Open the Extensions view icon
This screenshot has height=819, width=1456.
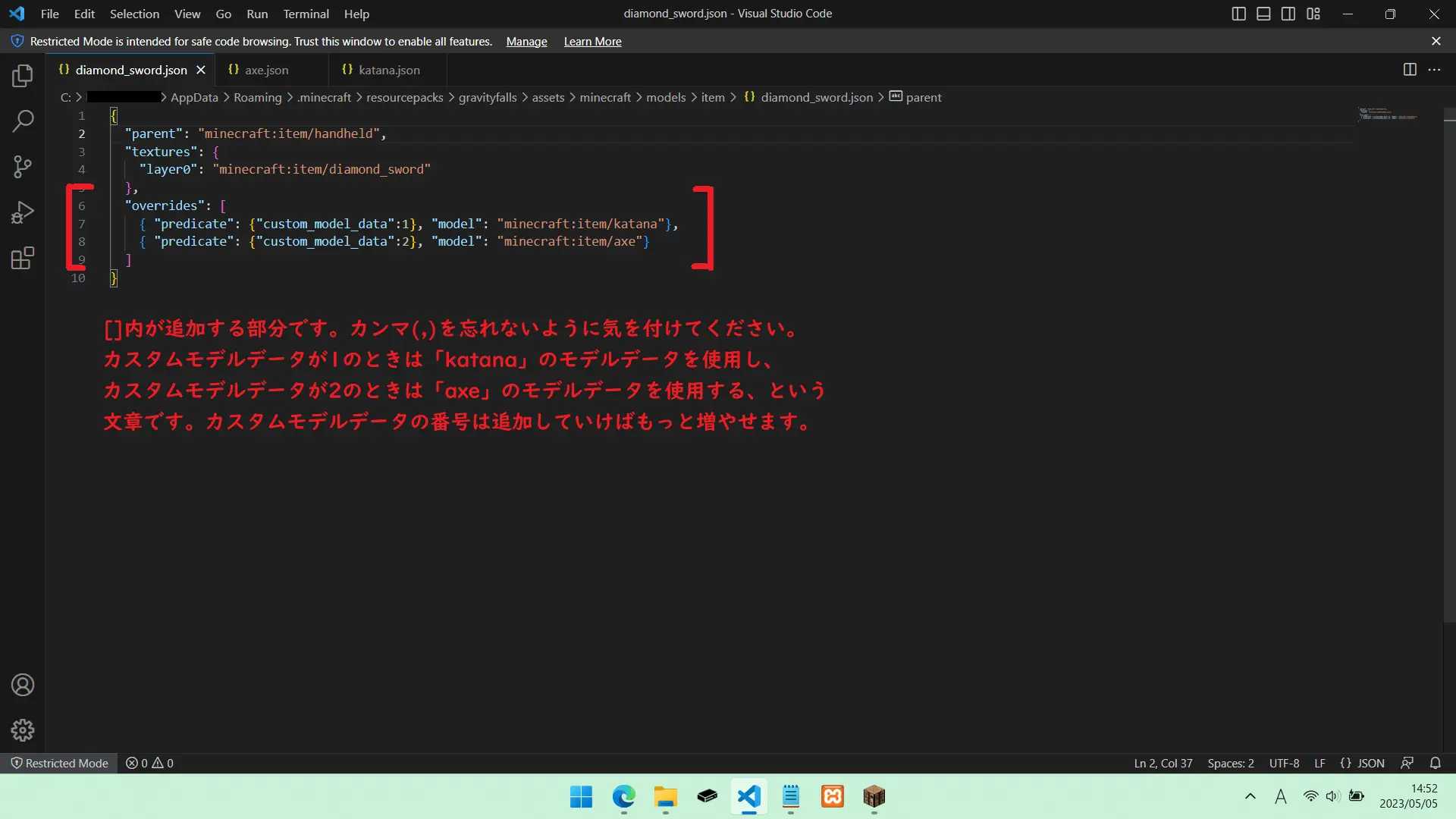23,259
